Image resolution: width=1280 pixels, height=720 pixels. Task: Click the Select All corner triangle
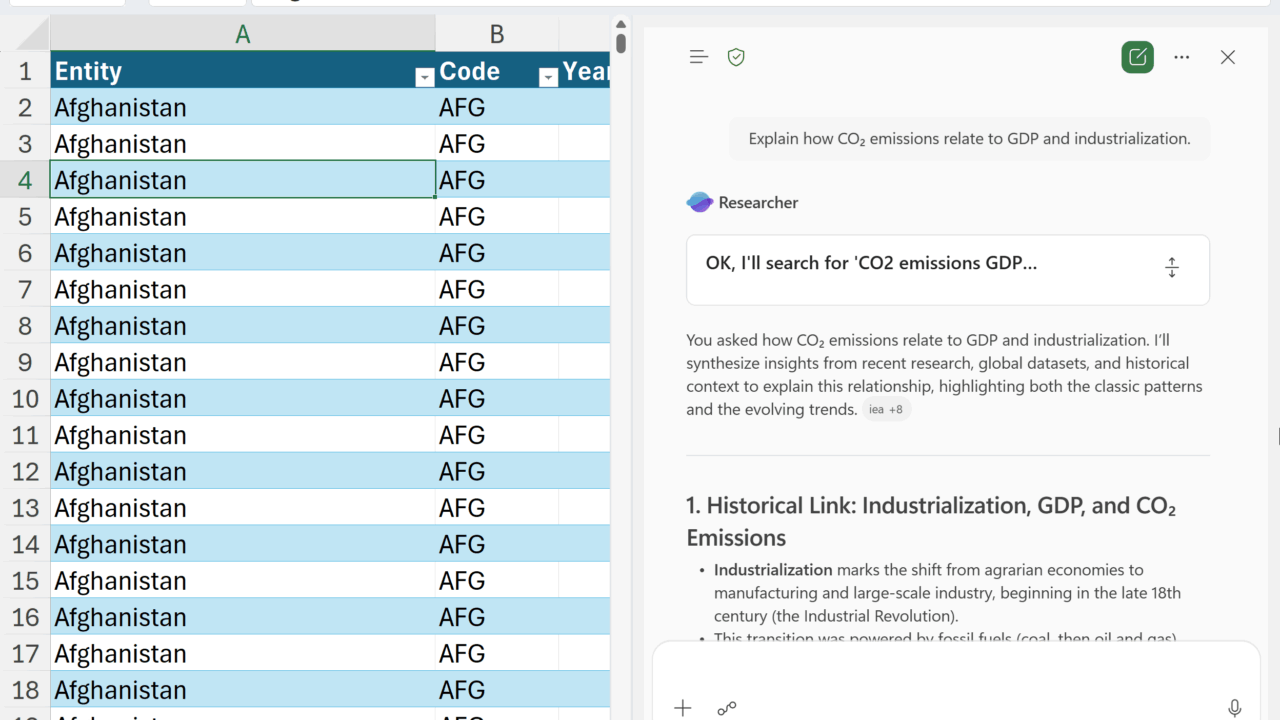pyautogui.click(x=30, y=37)
